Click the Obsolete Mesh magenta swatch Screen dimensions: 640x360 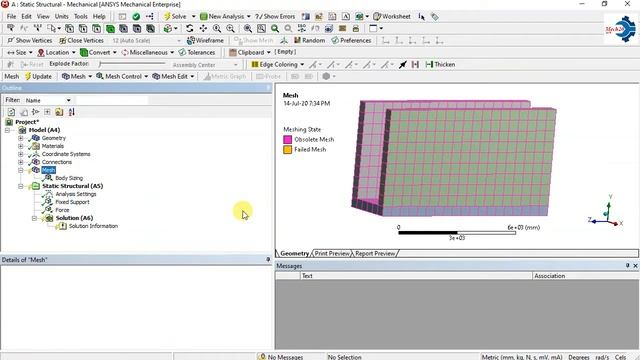pos(288,140)
